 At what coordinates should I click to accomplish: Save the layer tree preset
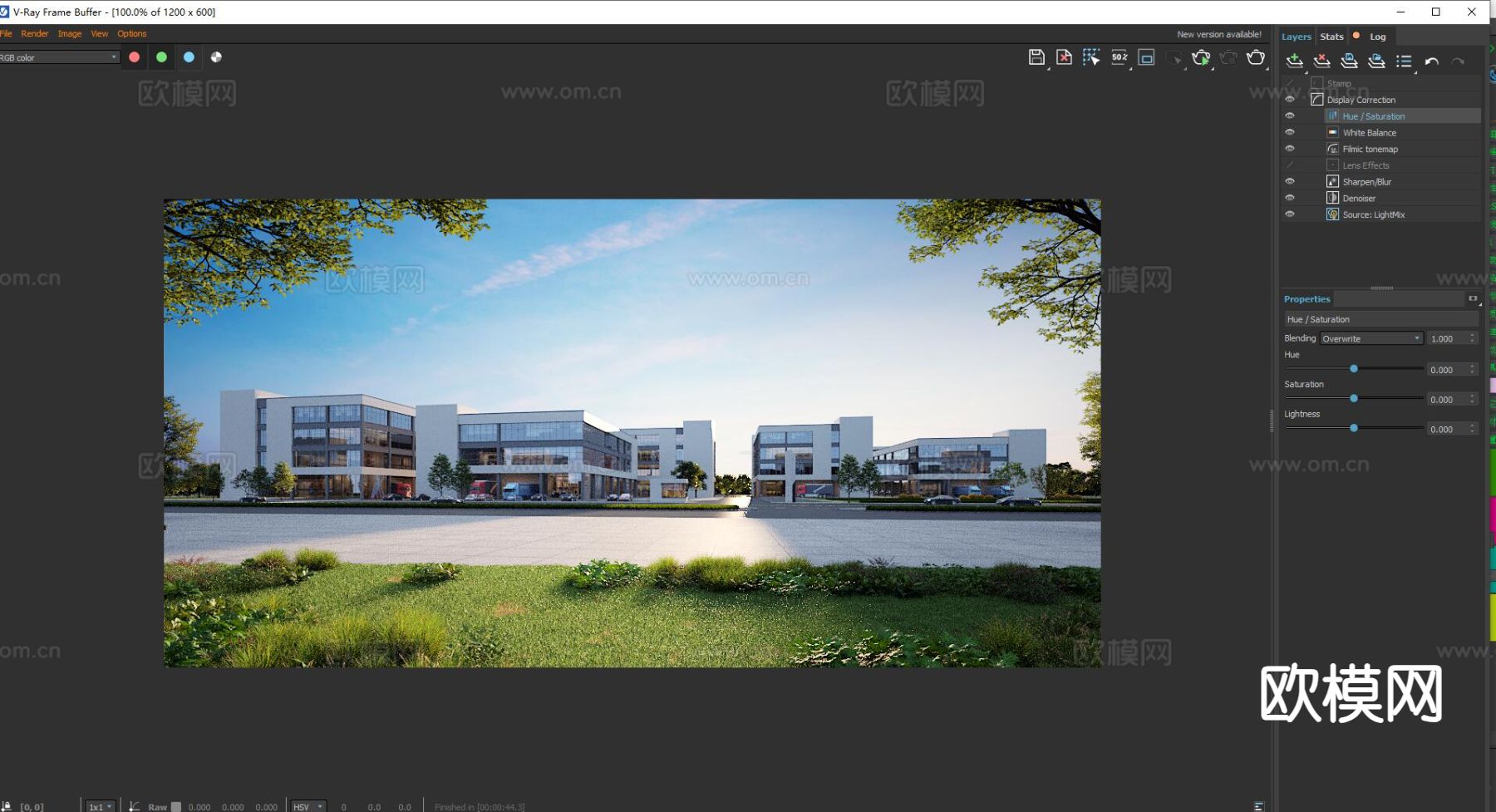click(1349, 61)
